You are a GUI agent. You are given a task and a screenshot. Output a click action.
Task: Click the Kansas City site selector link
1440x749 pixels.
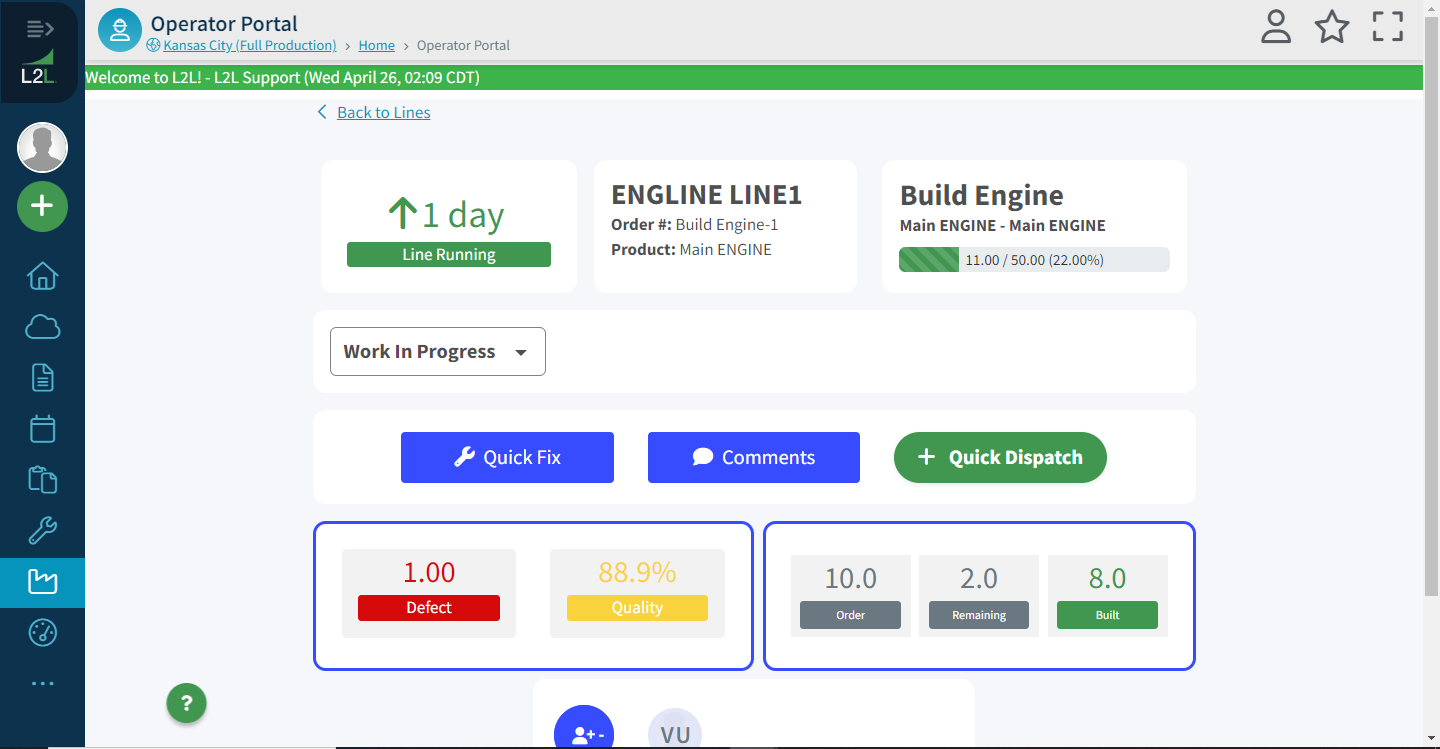(x=249, y=45)
